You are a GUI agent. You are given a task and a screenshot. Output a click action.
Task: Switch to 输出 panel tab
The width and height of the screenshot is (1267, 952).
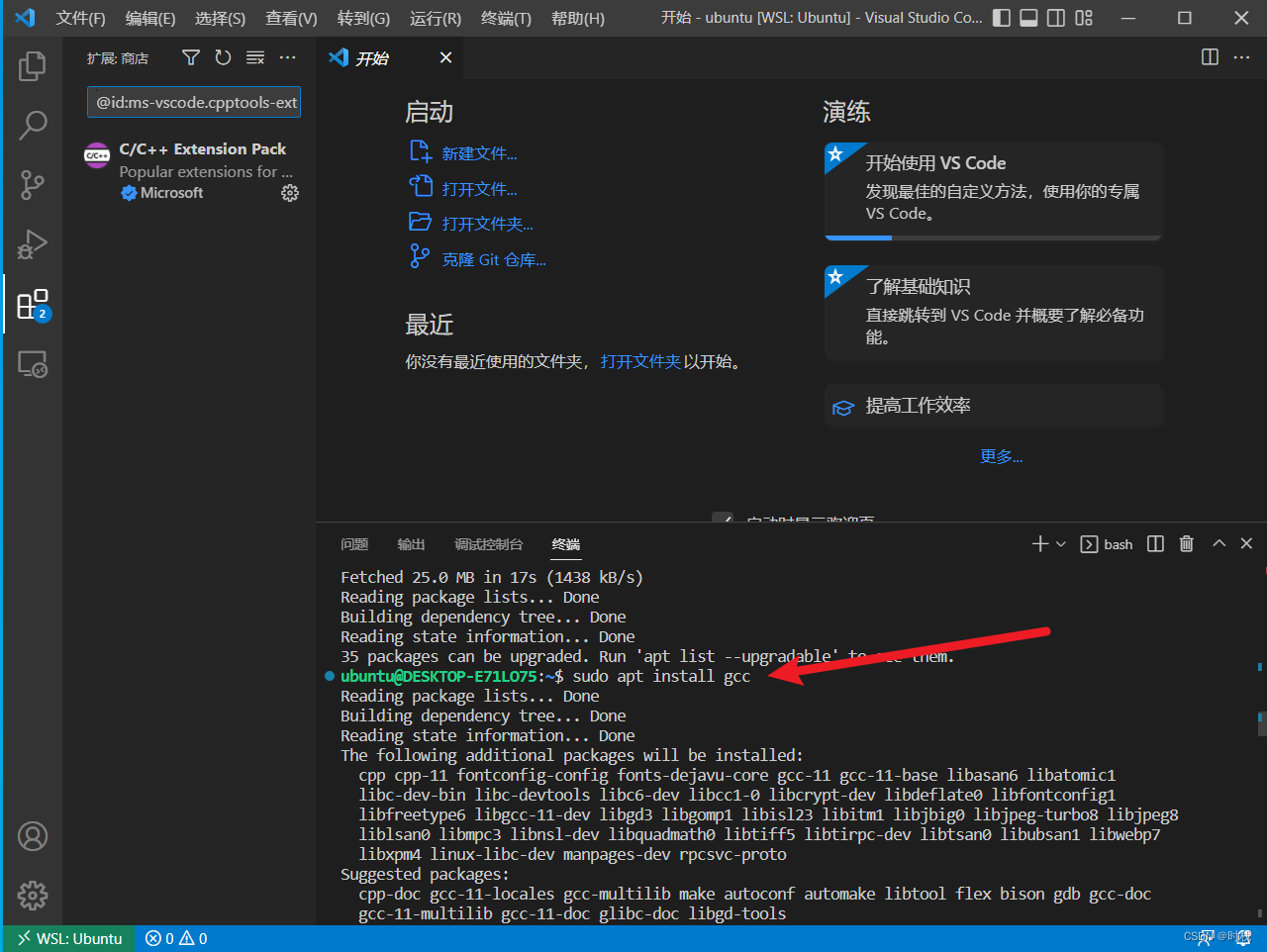(411, 544)
